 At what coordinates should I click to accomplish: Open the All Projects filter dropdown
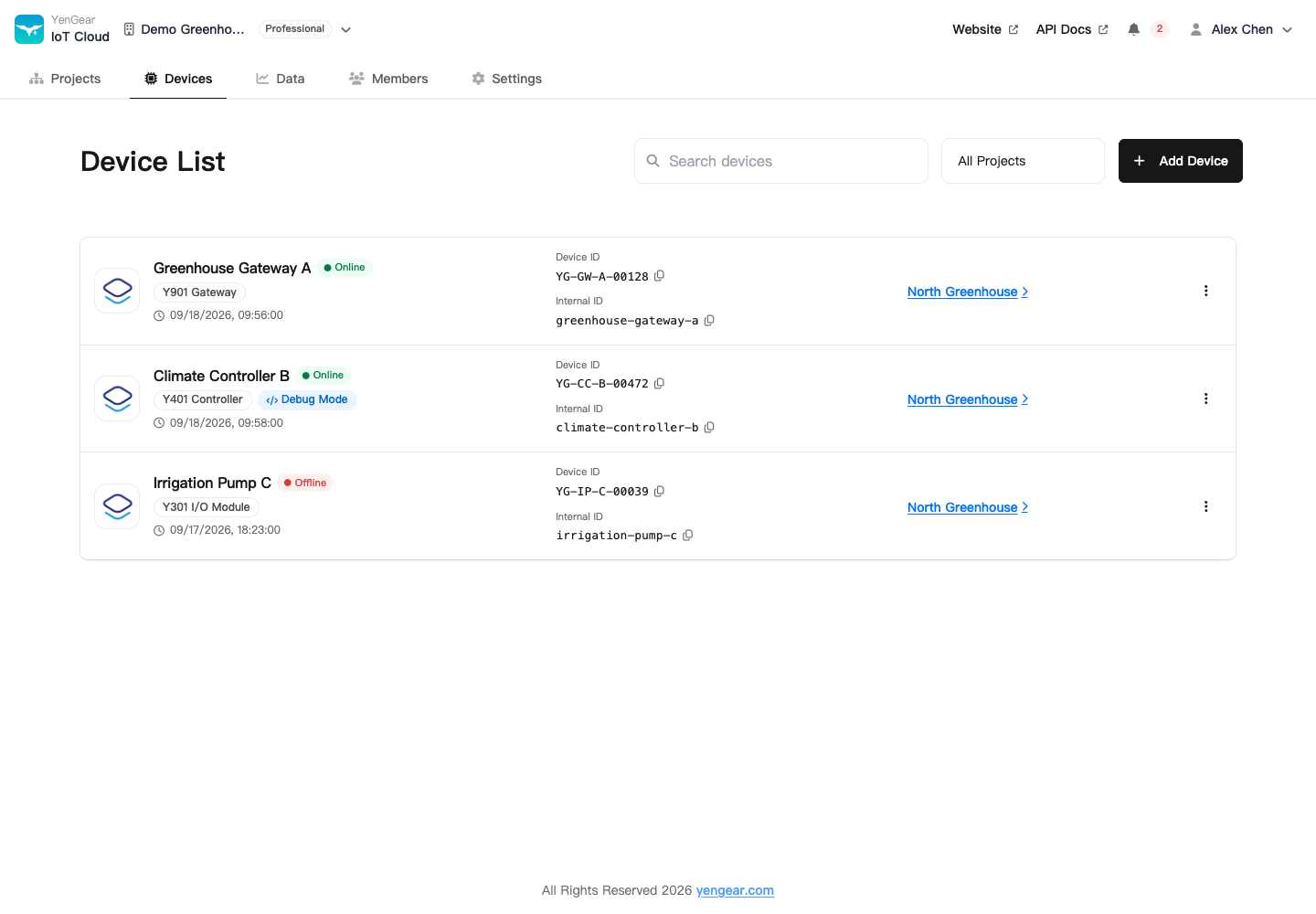pyautogui.click(x=1023, y=161)
